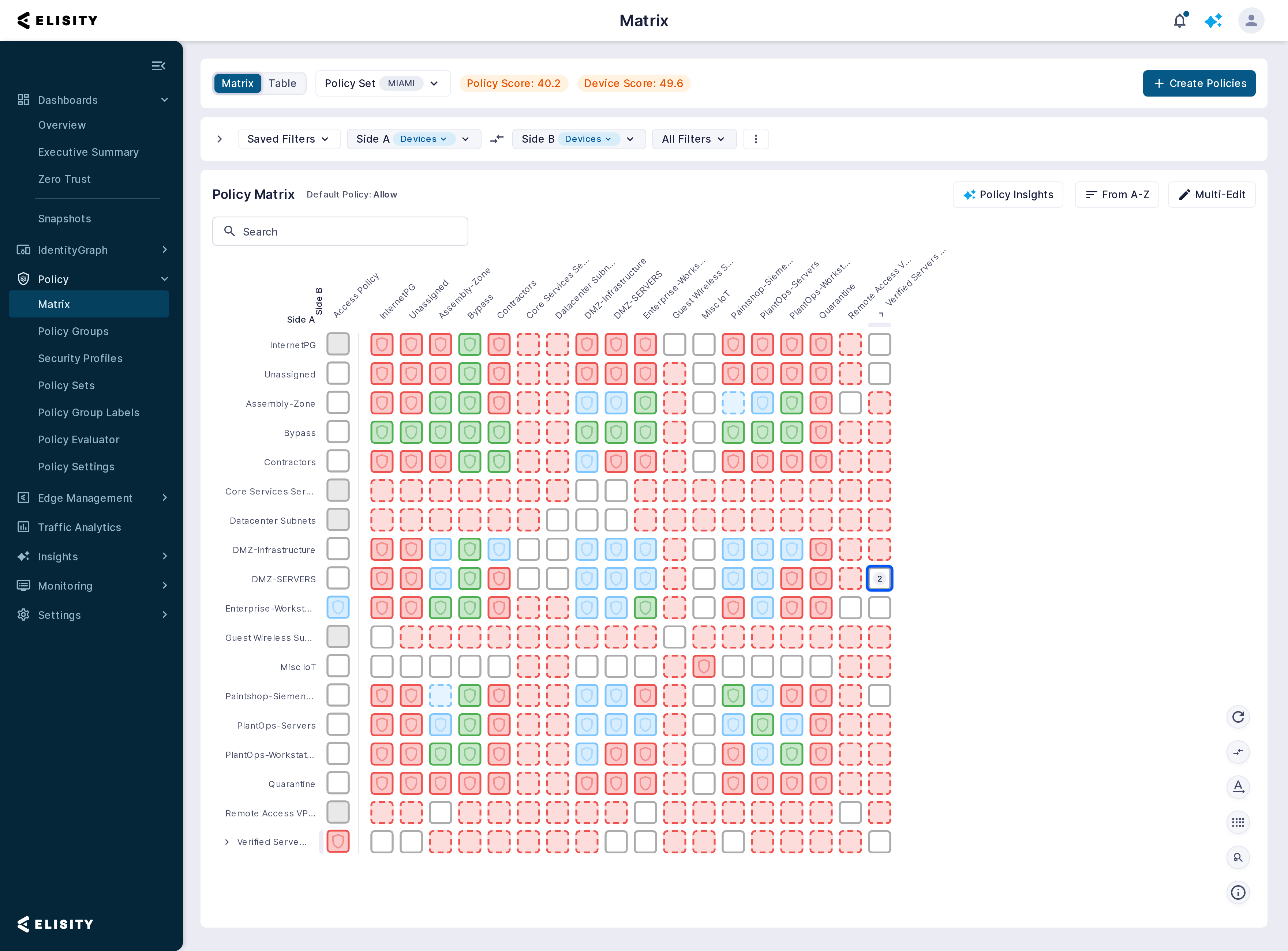Viewport: 1288px width, 951px height.
Task: Open the user profile avatar
Action: [x=1251, y=21]
